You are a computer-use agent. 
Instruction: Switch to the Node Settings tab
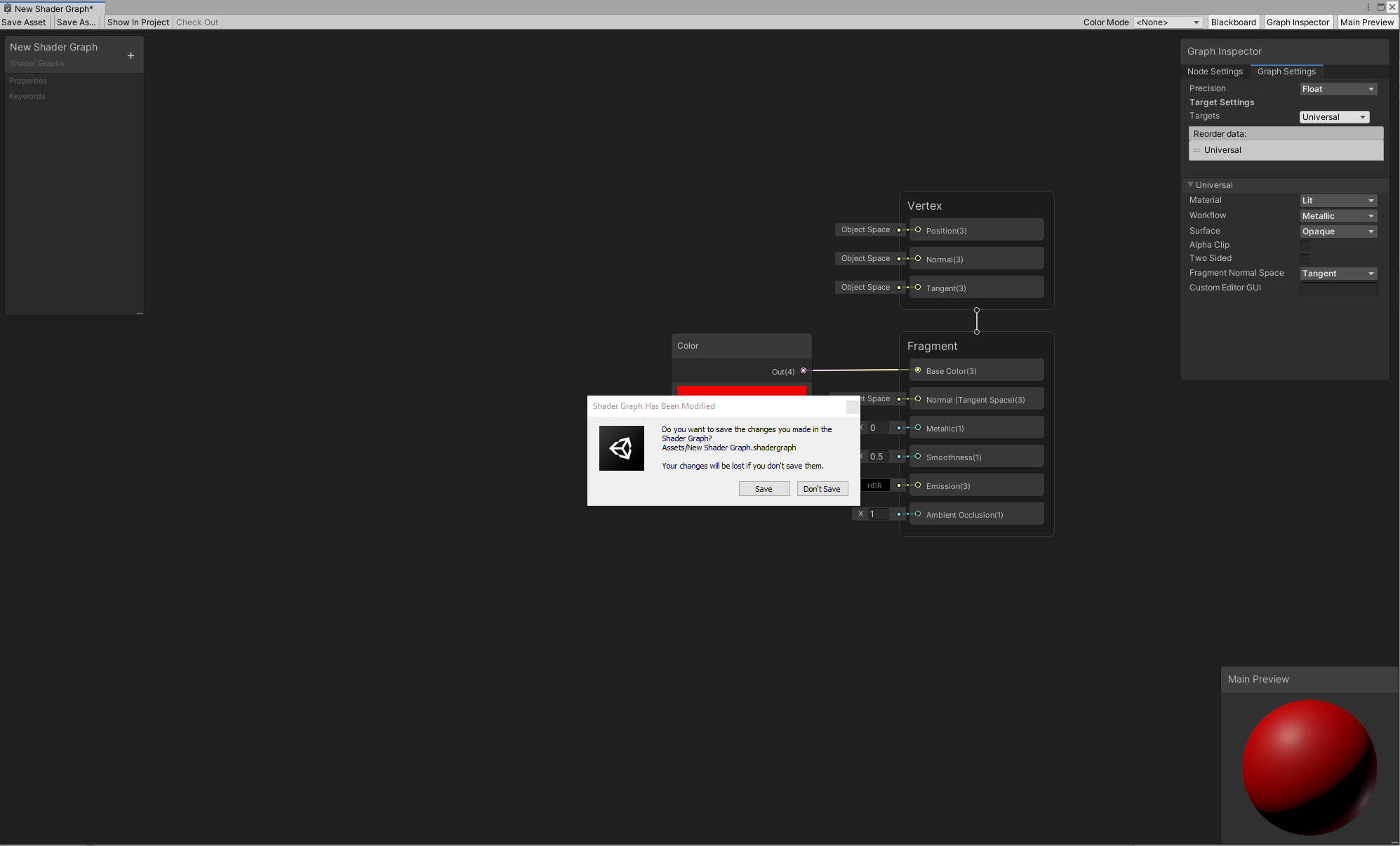click(x=1215, y=72)
